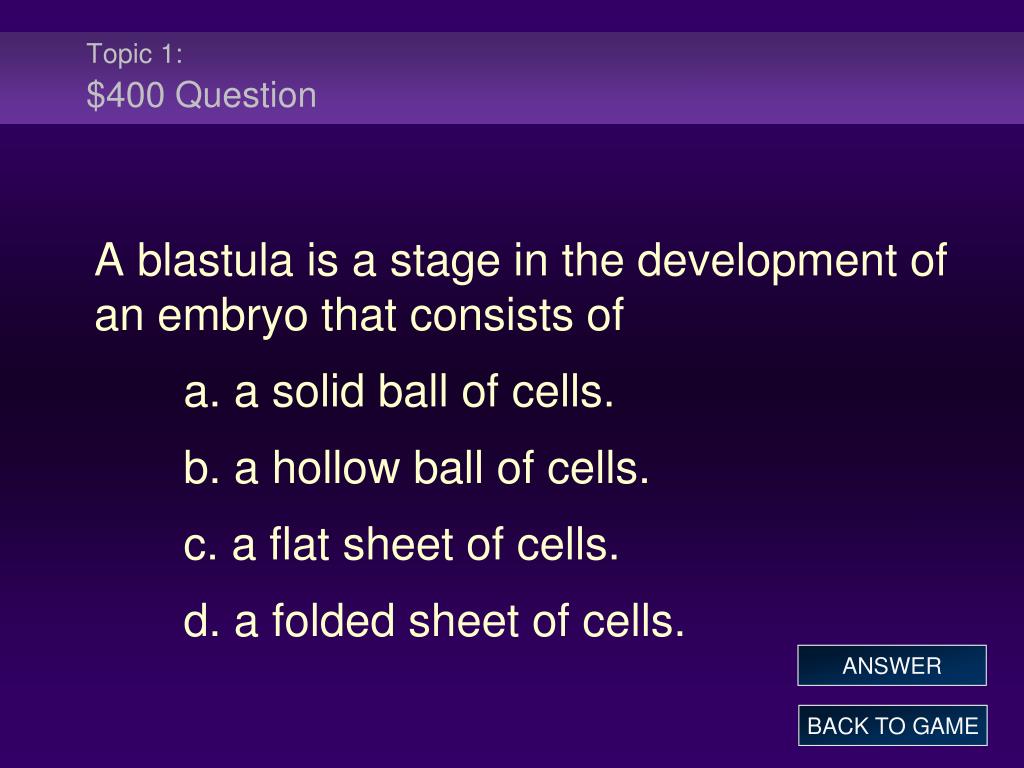Click the word 'blastula' in the question

pyautogui.click(x=215, y=261)
